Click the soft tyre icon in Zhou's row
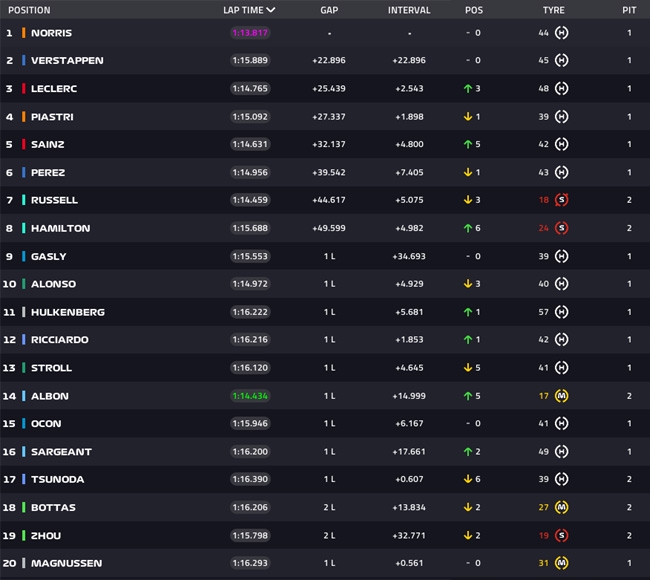This screenshot has width=650, height=580. click(x=561, y=535)
